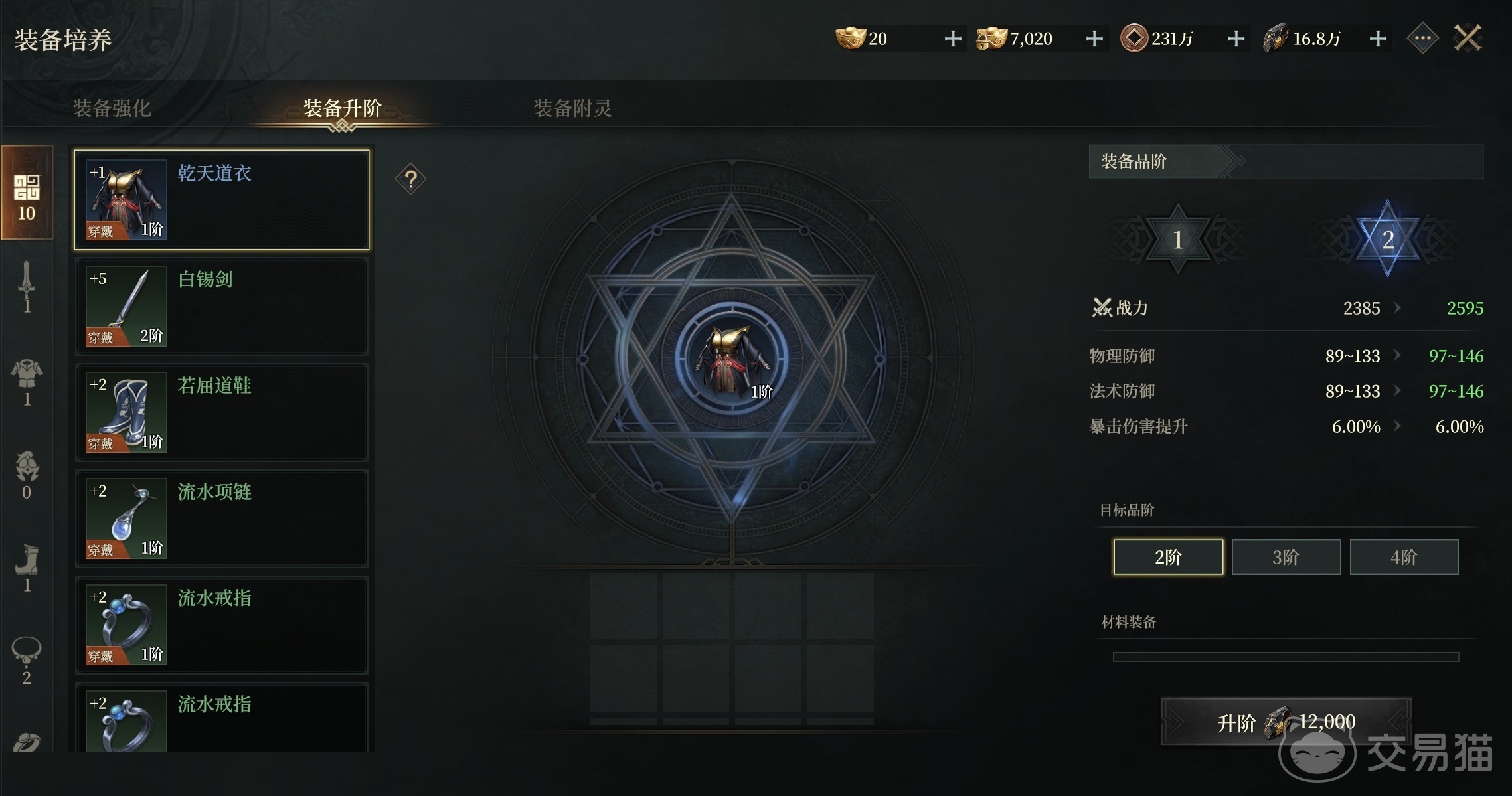The image size is (1512, 796).
Task: Filter by the helmet category icon
Action: (x=27, y=475)
